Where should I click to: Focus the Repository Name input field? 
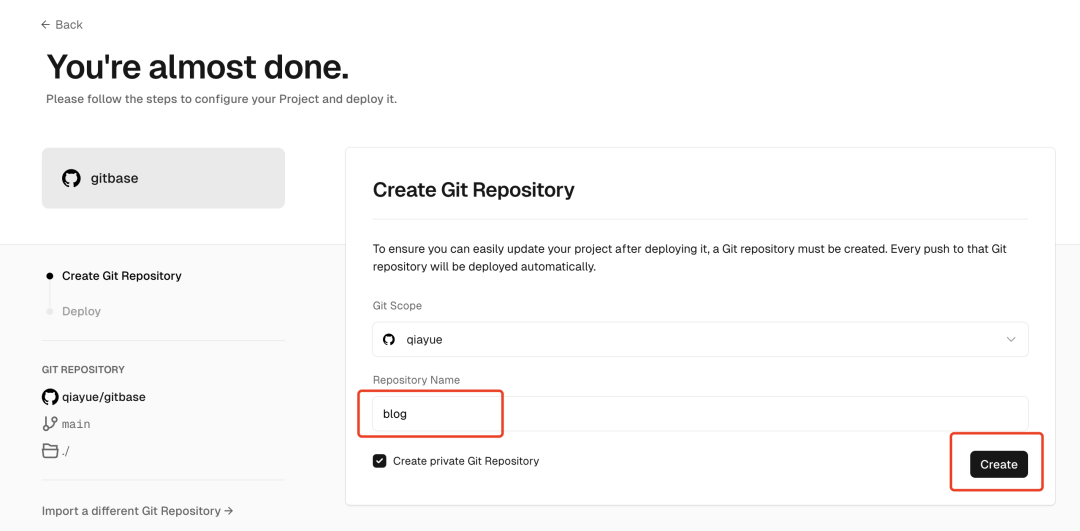pyautogui.click(x=700, y=414)
